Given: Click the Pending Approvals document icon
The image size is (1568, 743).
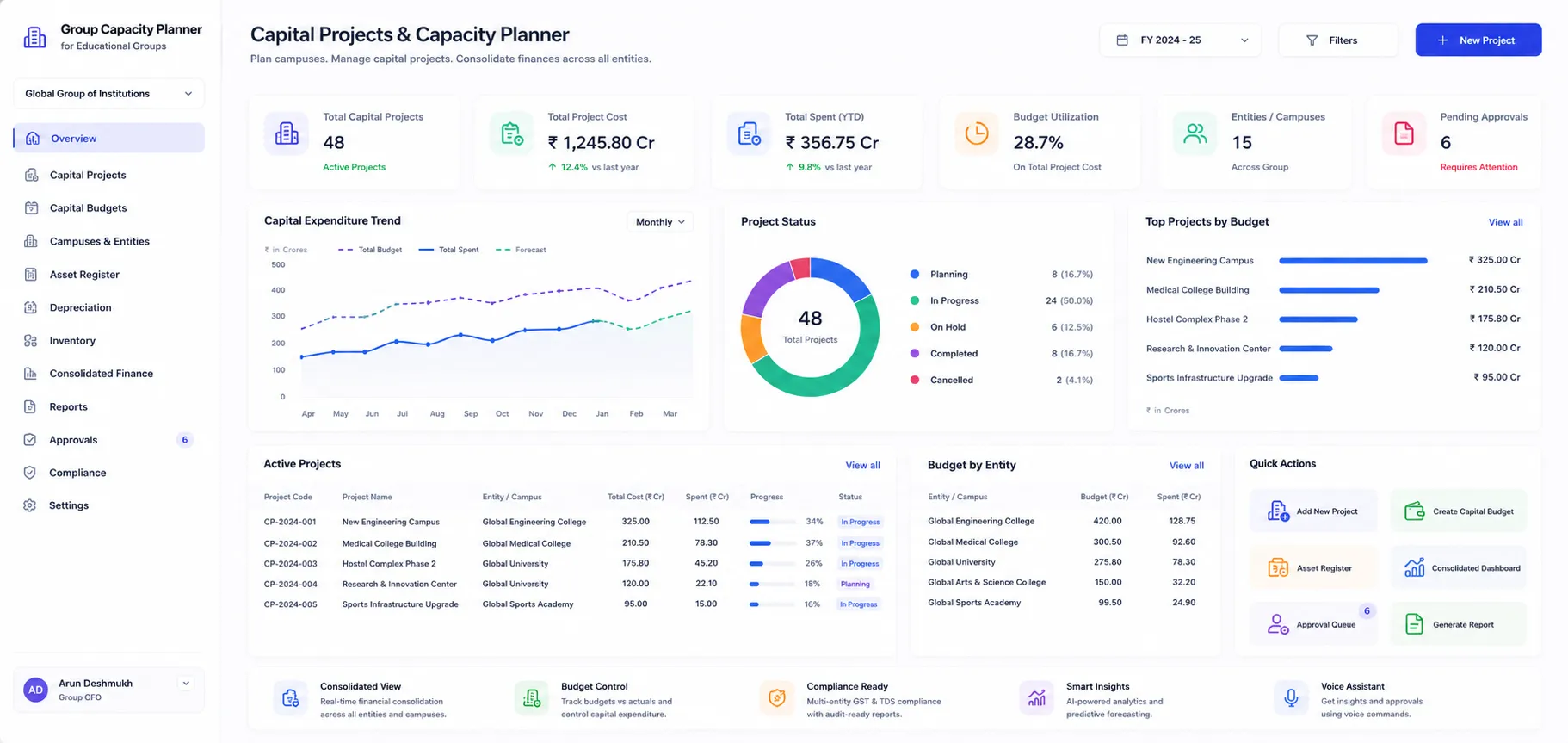Looking at the screenshot, I should pyautogui.click(x=1404, y=133).
